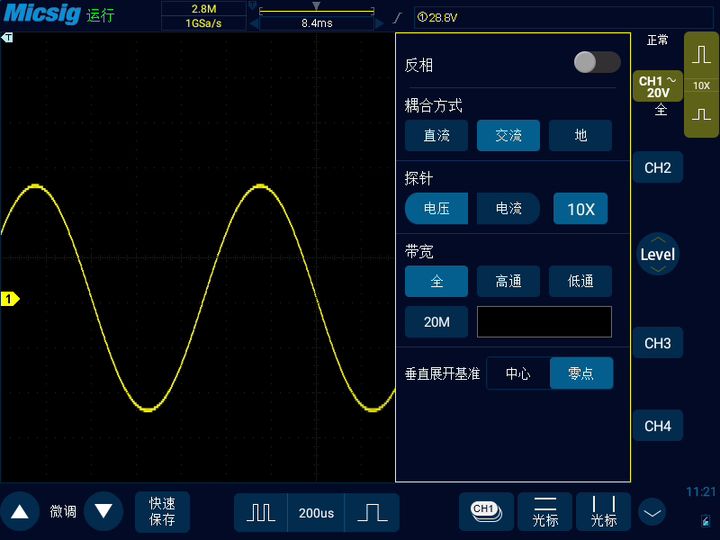Screen dimensions: 720x540
Task: Switch to channel CH4
Action: [658, 426]
